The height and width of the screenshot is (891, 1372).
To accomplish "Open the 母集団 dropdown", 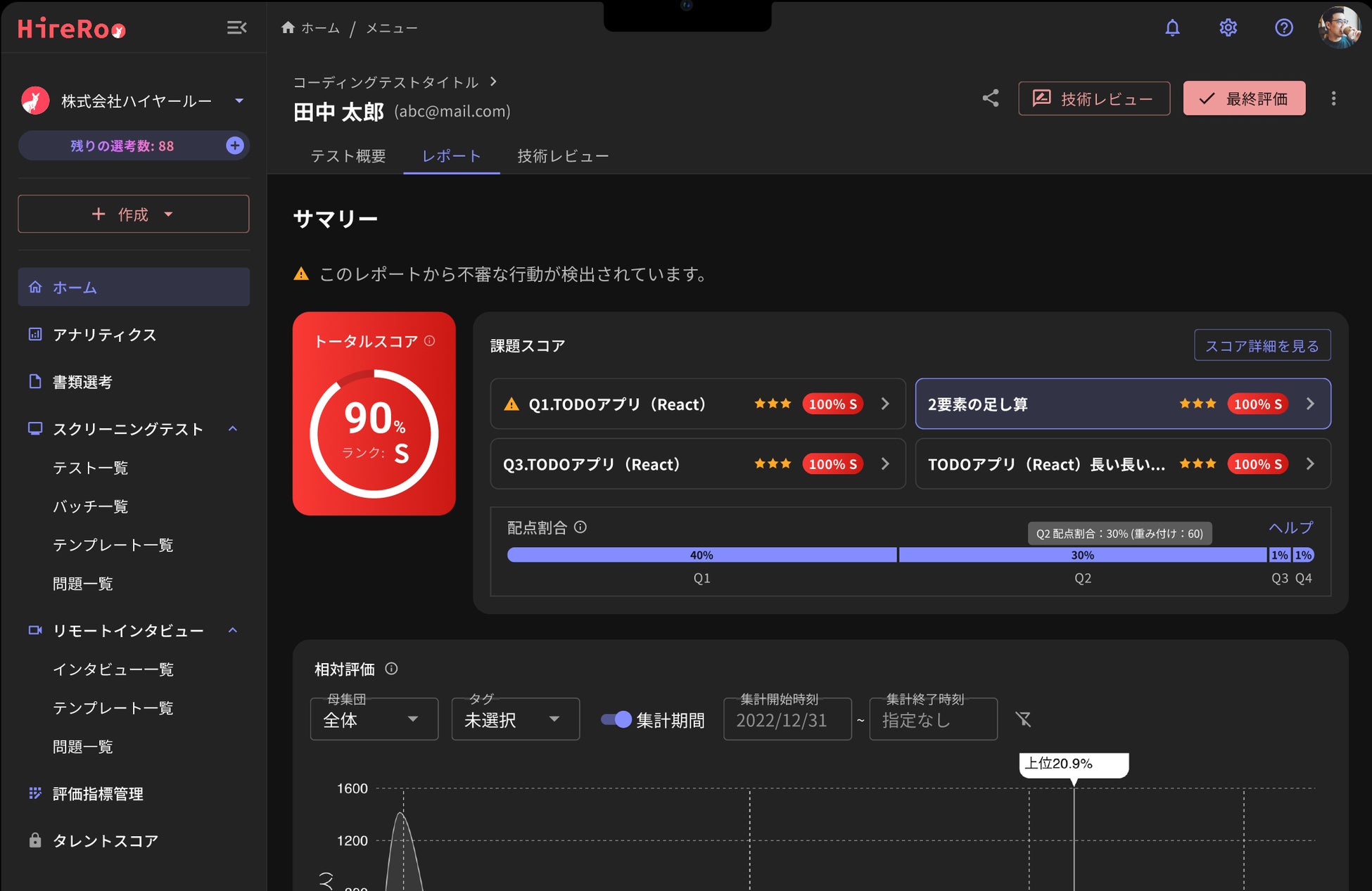I will [x=374, y=719].
